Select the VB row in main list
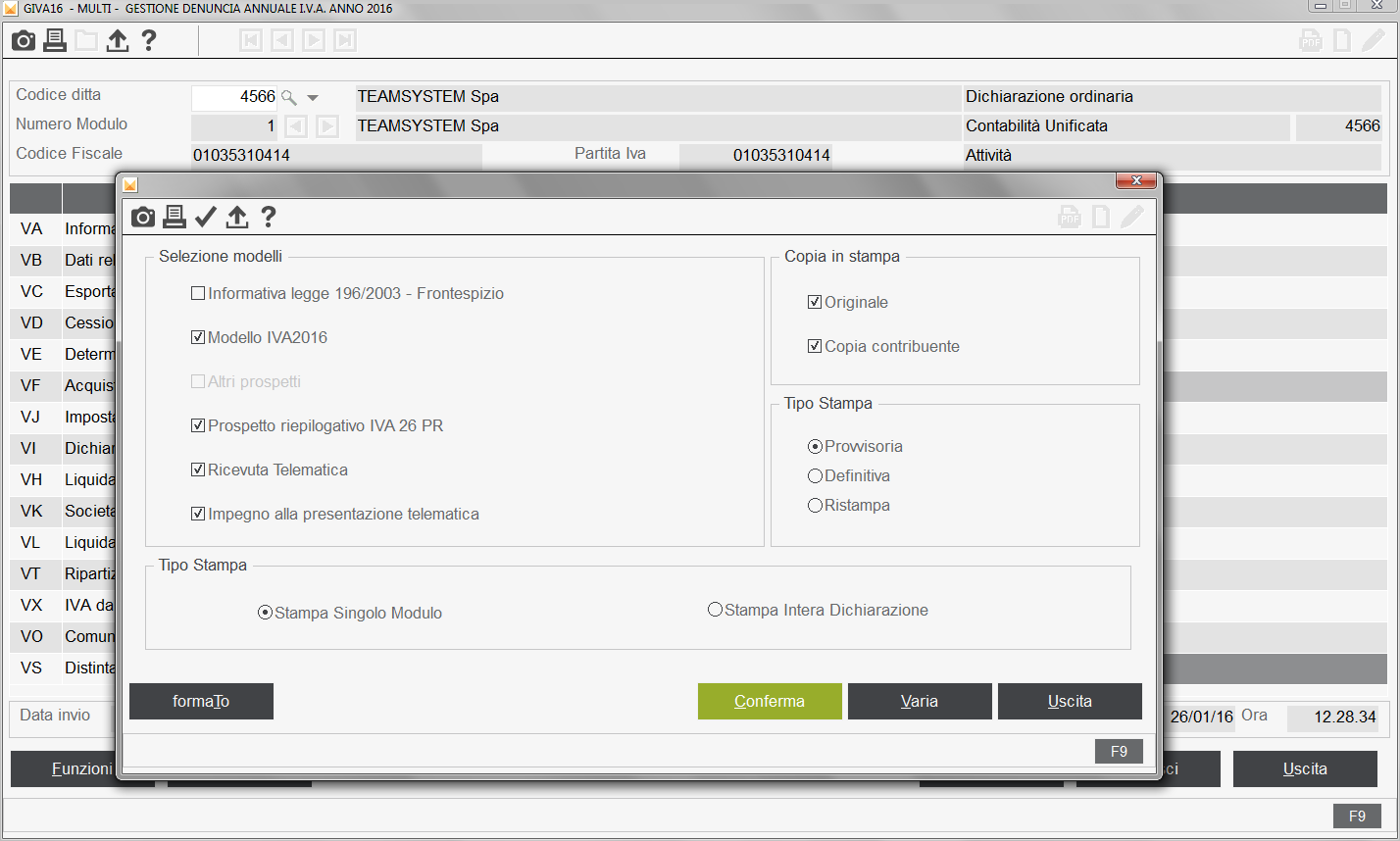Image resolution: width=1400 pixels, height=841 pixels. pyautogui.click(x=64, y=260)
